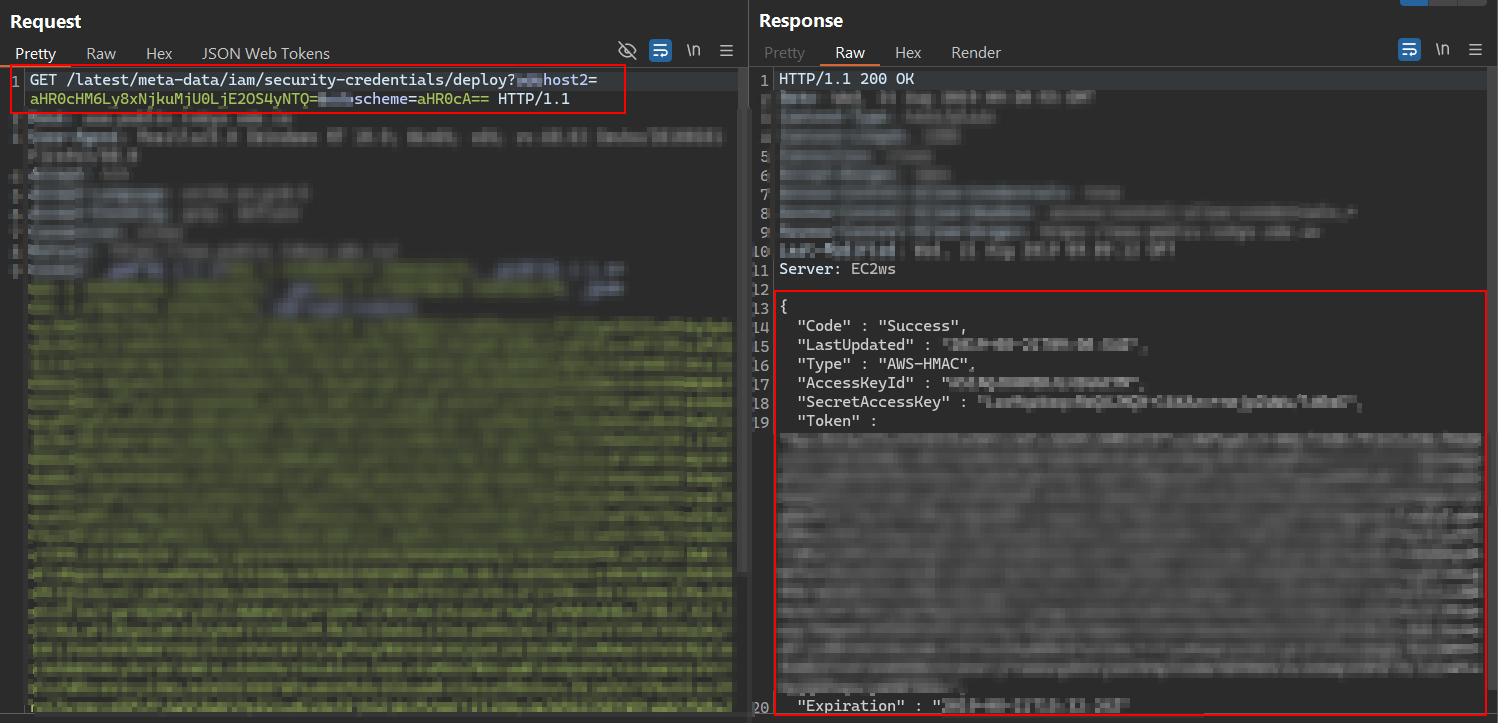The width and height of the screenshot is (1498, 723).
Task: Open the JSON Web Tokens tab
Action: pyautogui.click(x=266, y=53)
